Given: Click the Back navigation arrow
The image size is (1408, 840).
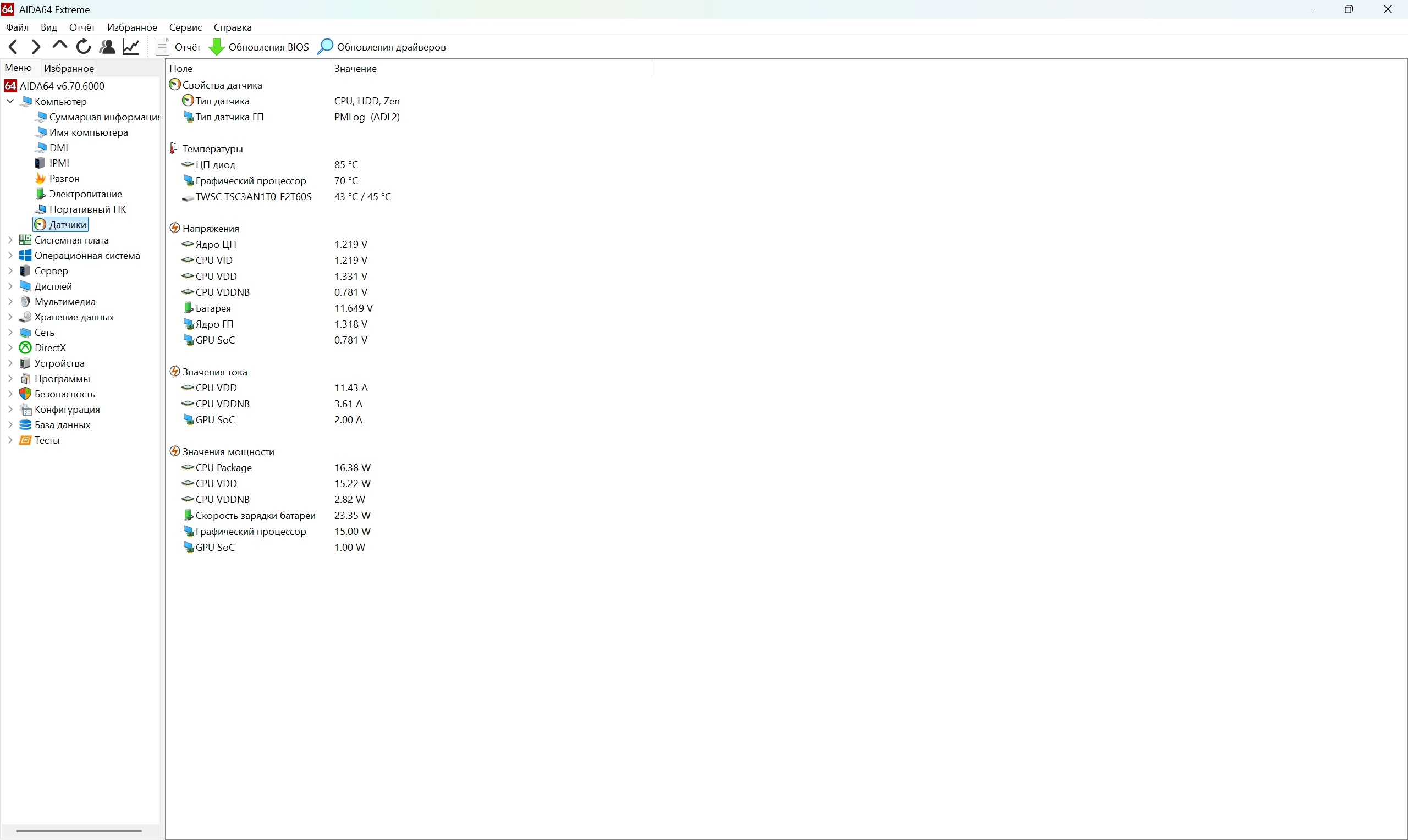Looking at the screenshot, I should coord(13,46).
